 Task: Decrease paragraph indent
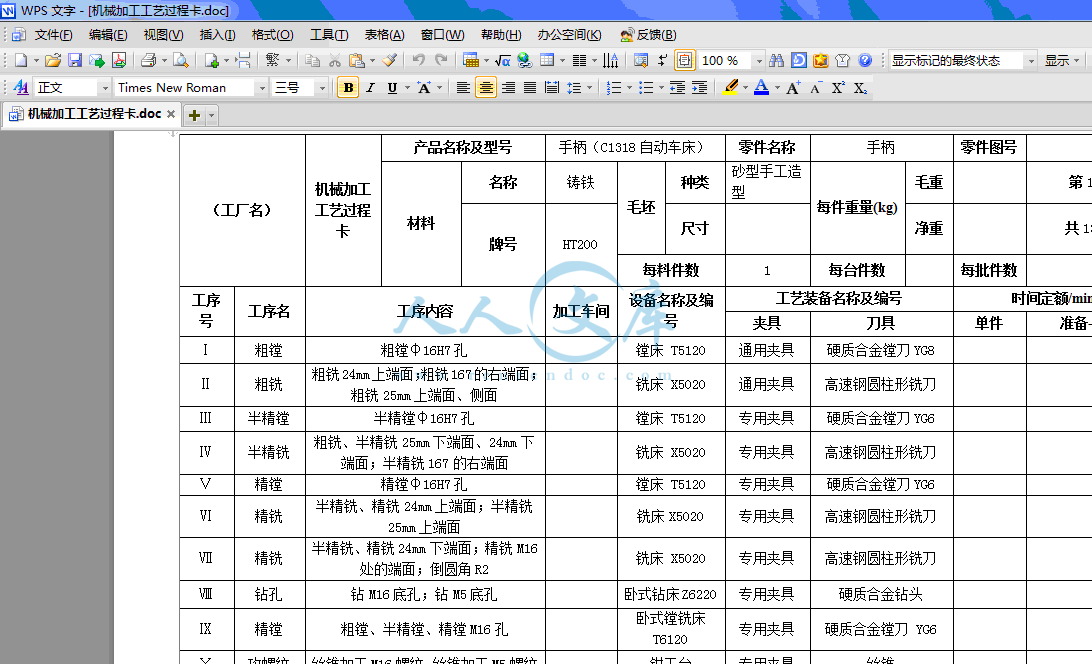coord(677,88)
